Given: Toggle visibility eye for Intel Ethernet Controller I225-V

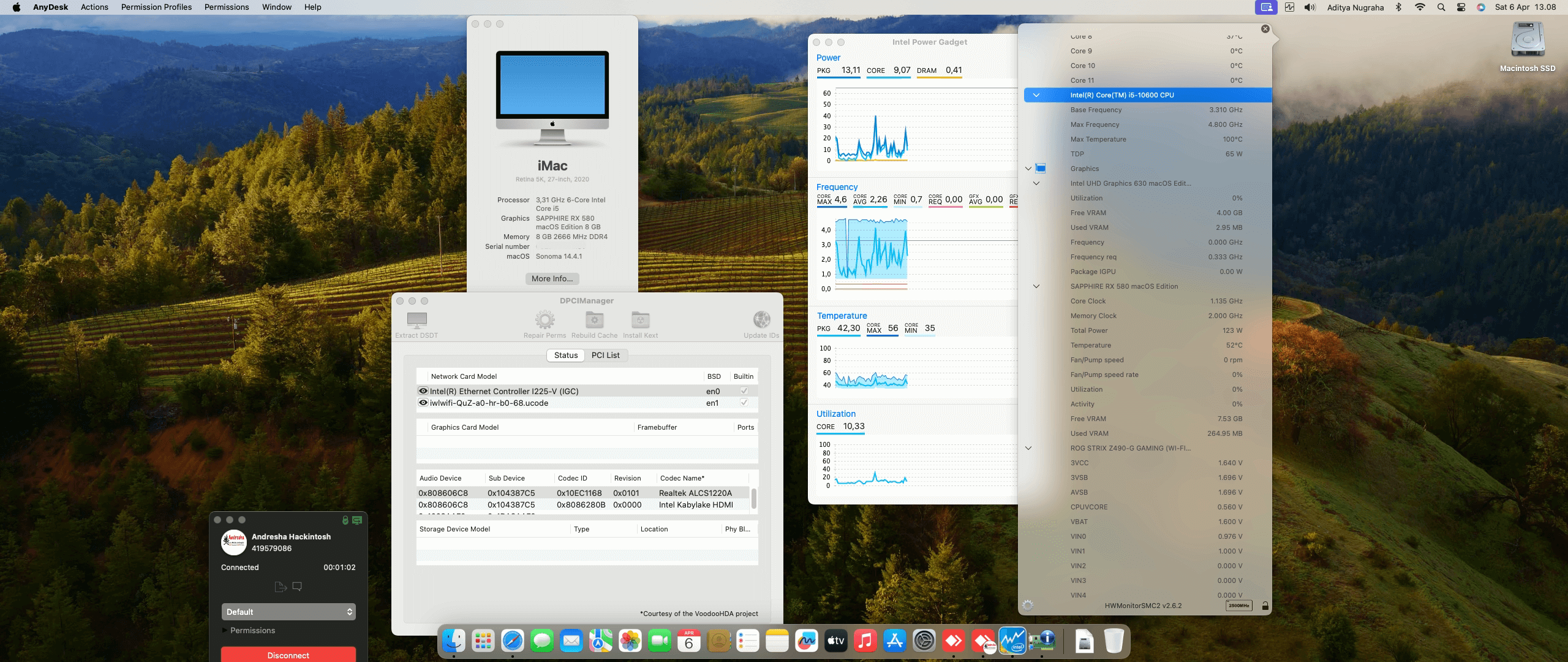Looking at the screenshot, I should tap(423, 391).
